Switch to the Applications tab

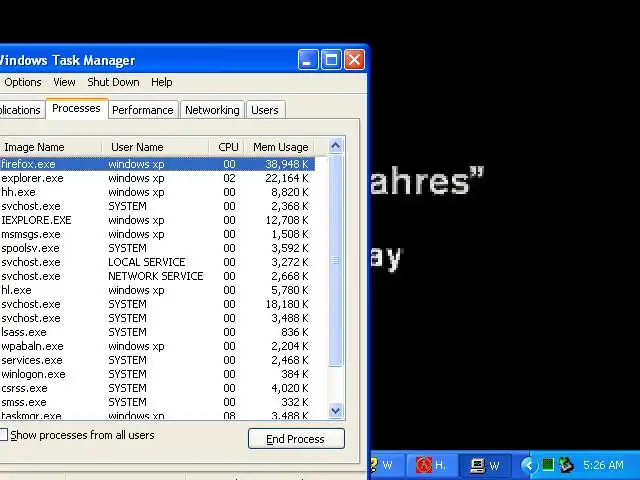pos(21,110)
